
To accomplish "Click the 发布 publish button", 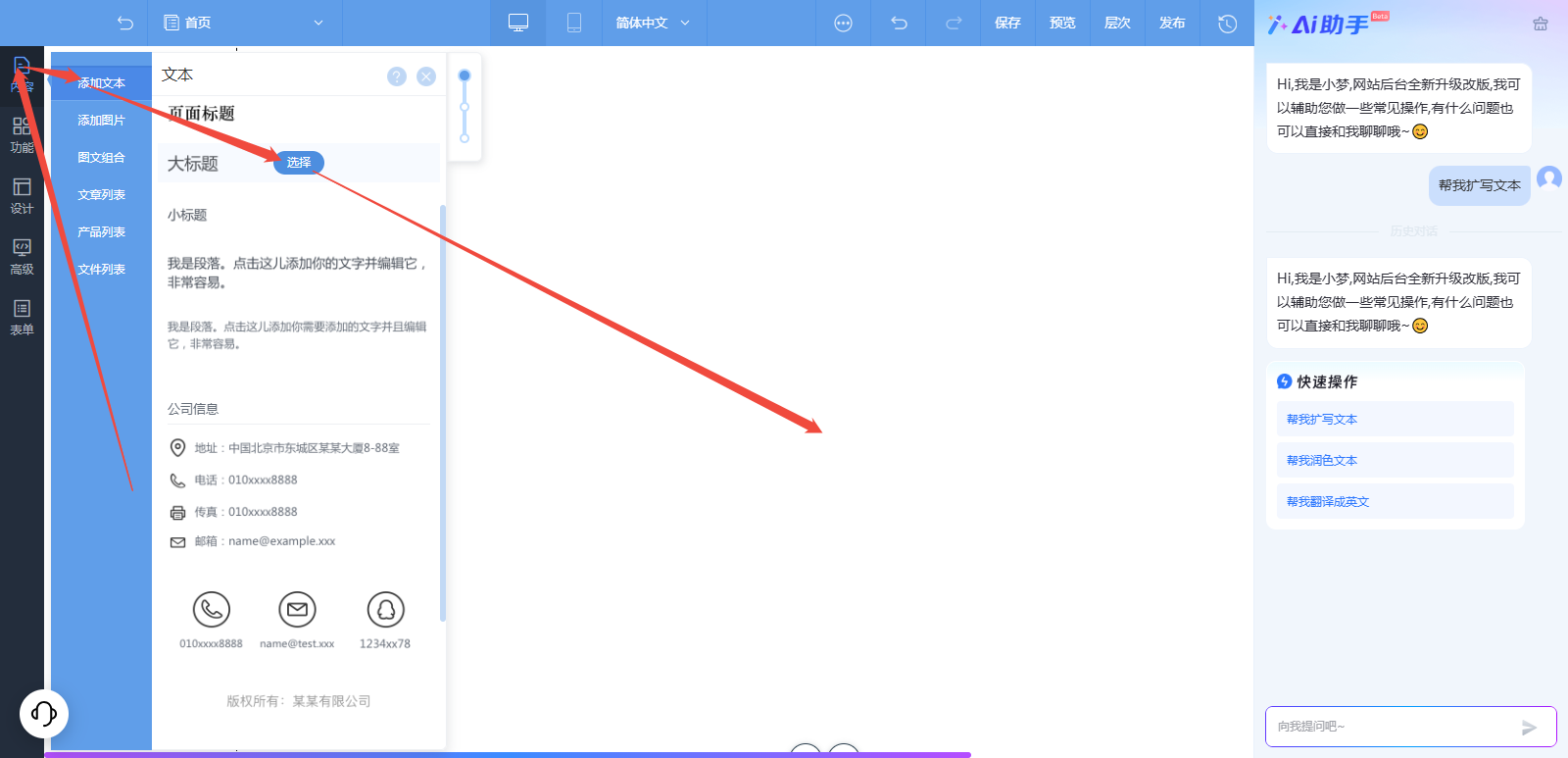I will pyautogui.click(x=1172, y=23).
